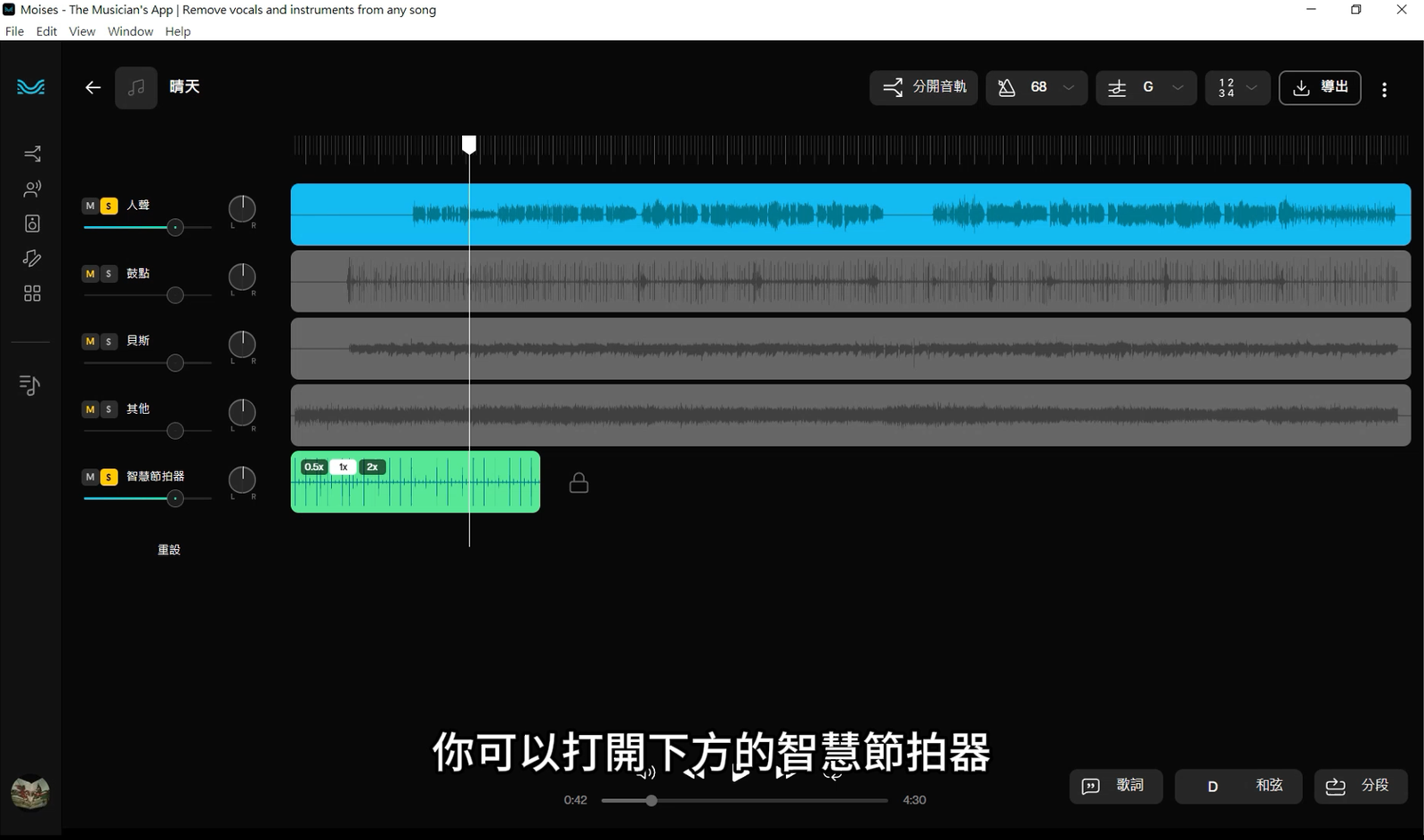This screenshot has height=840, width=1424.
Task: Click the metronome icon next to 68
Action: 1007,87
